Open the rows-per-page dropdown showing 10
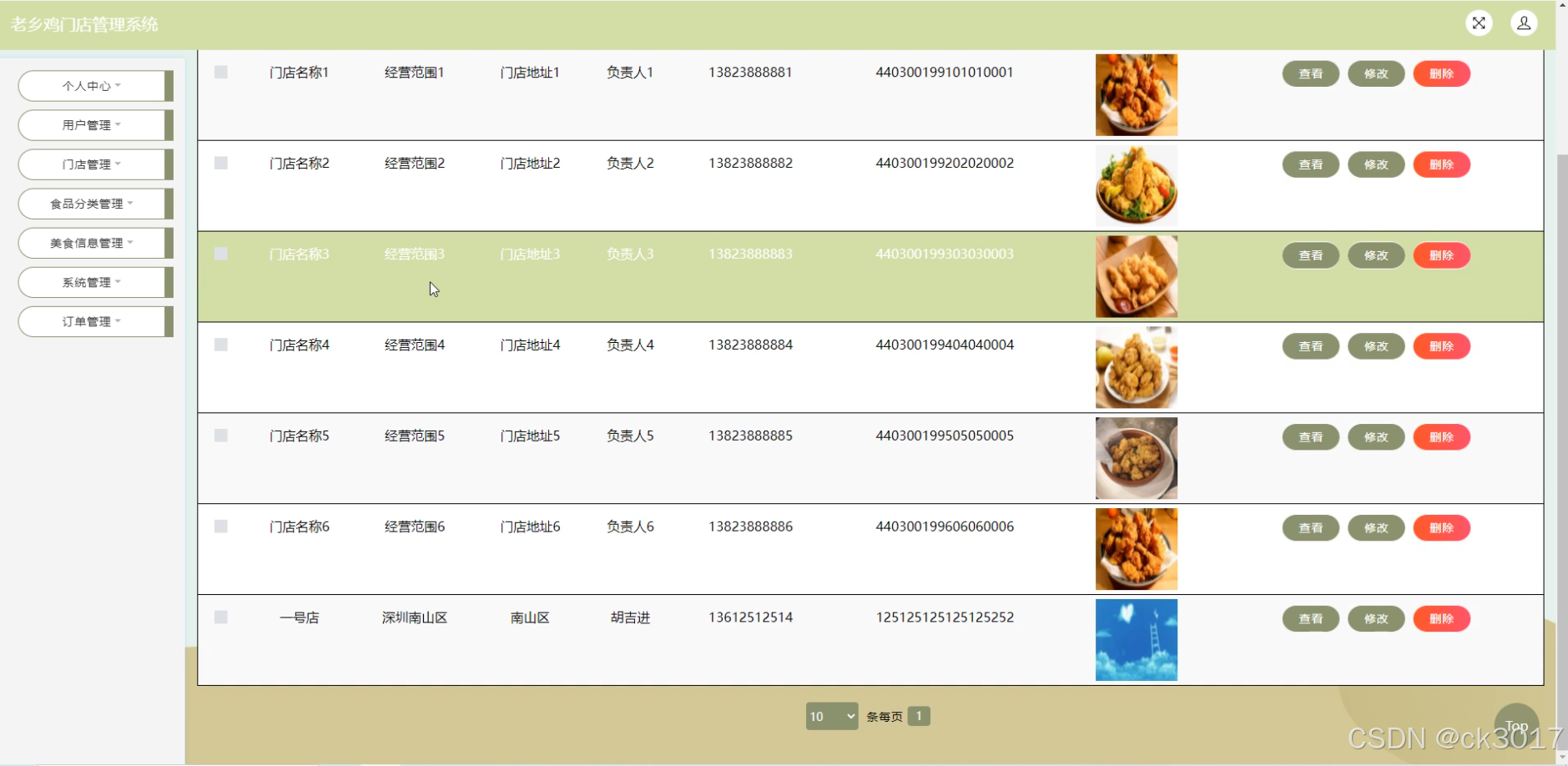 [x=832, y=716]
